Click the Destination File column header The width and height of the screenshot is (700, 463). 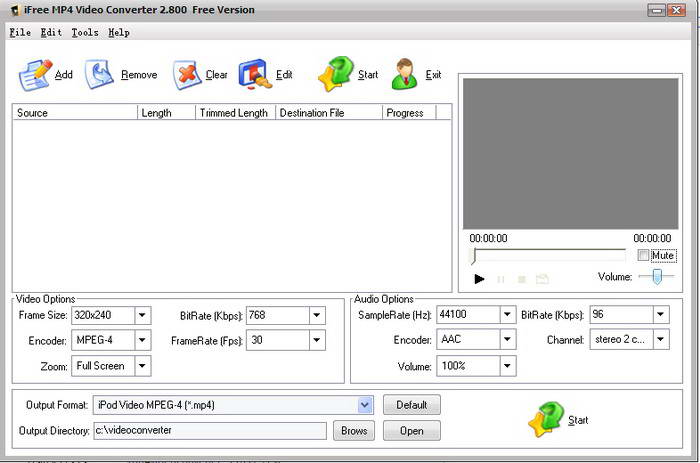point(329,113)
